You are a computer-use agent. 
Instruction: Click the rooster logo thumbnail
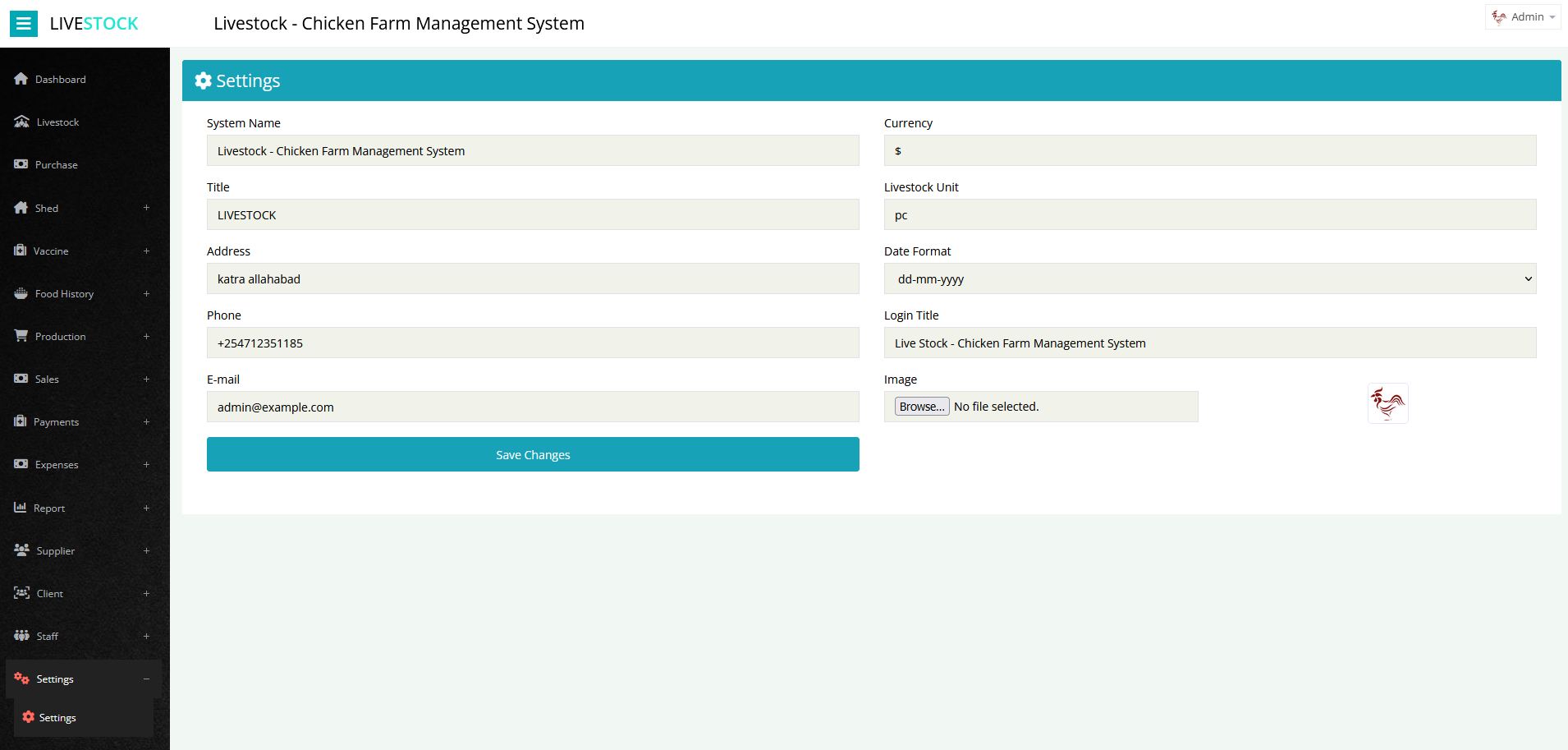pyautogui.click(x=1387, y=403)
